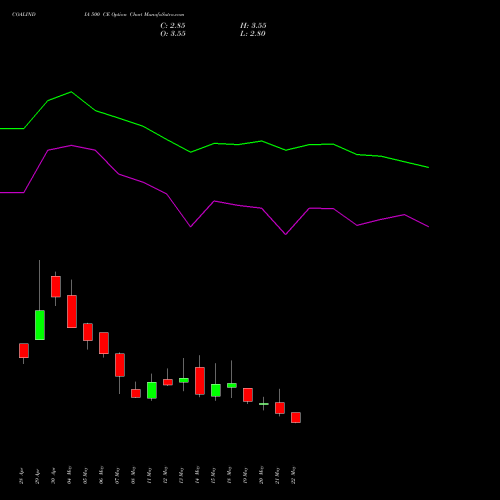500x500 pixels.
Task: Click the '29 Apr' date axis label
Action: (38, 476)
